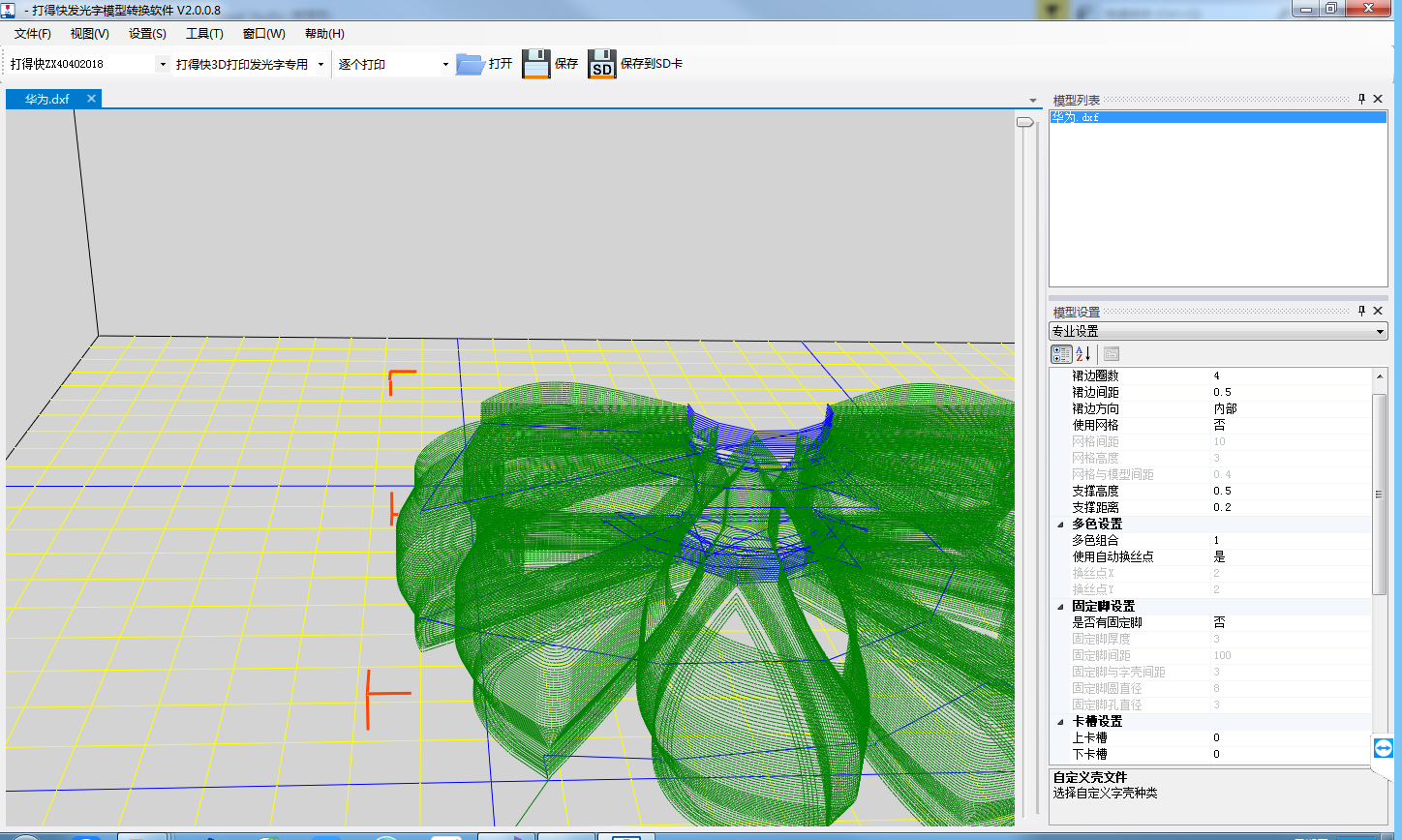Select 华为.dxf in the model list
Screen dimensions: 1402x840
pos(1218,117)
